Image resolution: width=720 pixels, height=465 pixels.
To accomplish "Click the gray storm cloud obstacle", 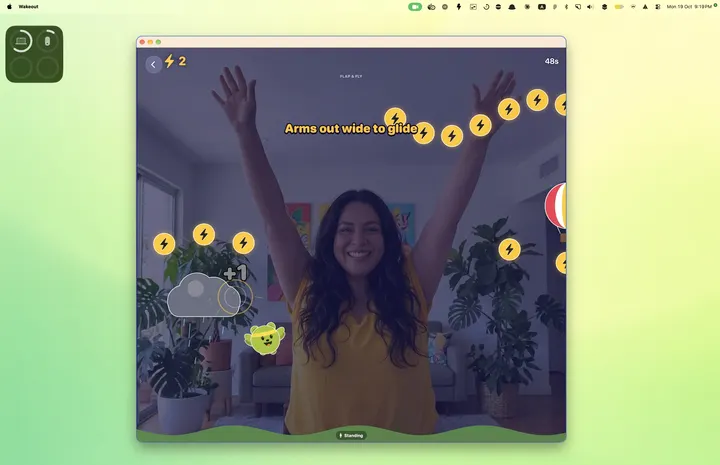I will tap(203, 296).
